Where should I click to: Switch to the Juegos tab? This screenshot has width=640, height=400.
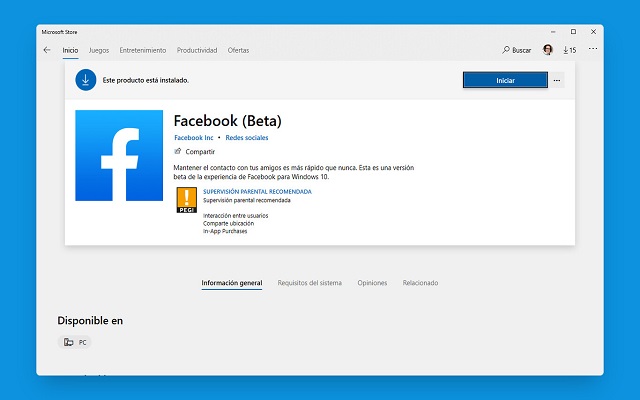tap(99, 50)
